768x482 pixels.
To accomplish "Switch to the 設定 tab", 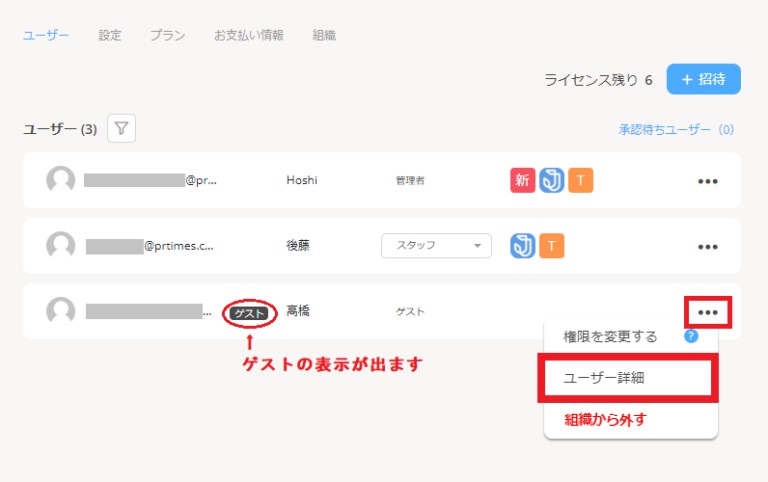I will tap(110, 35).
